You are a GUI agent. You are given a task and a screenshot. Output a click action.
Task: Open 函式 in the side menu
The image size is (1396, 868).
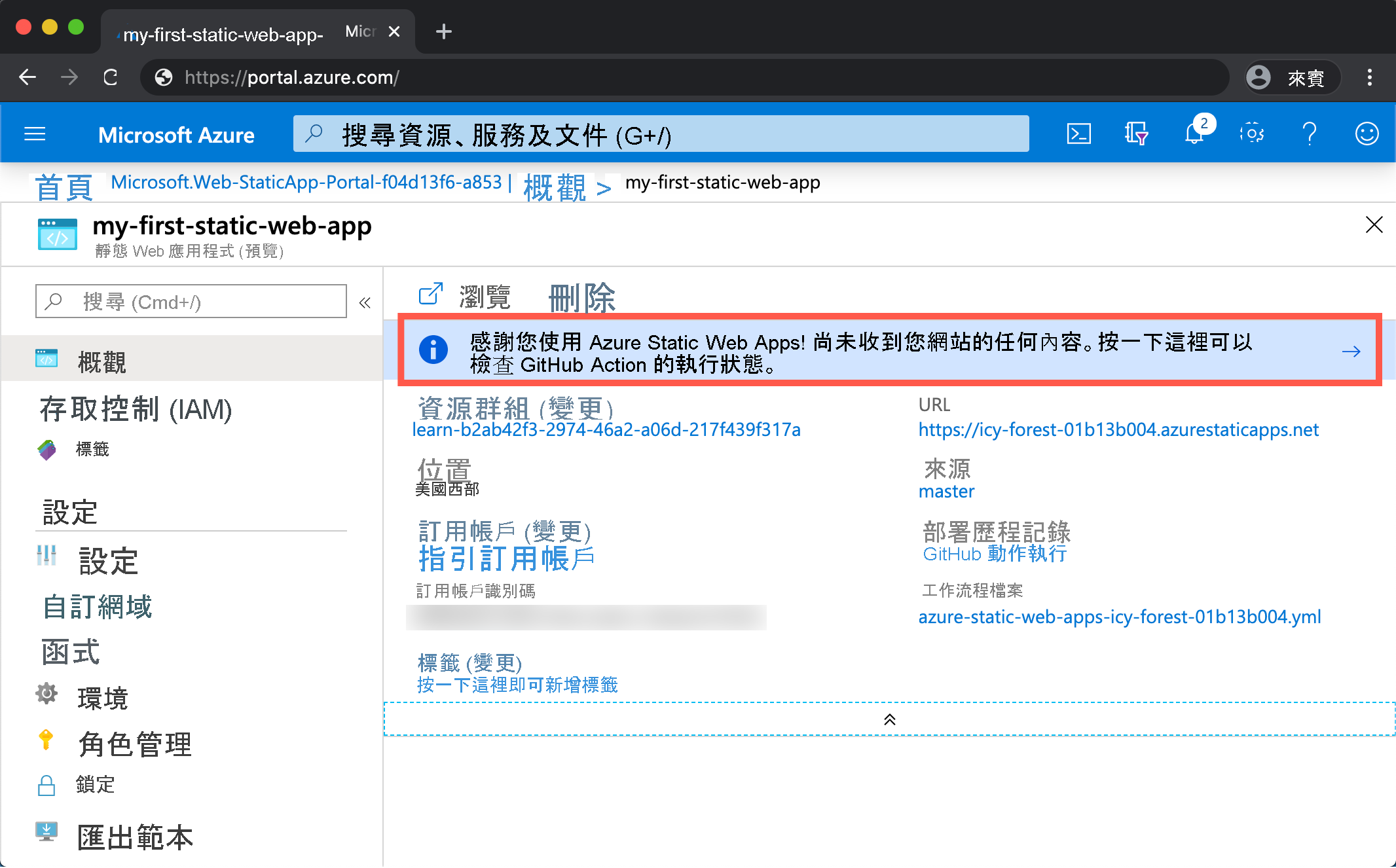(71, 652)
